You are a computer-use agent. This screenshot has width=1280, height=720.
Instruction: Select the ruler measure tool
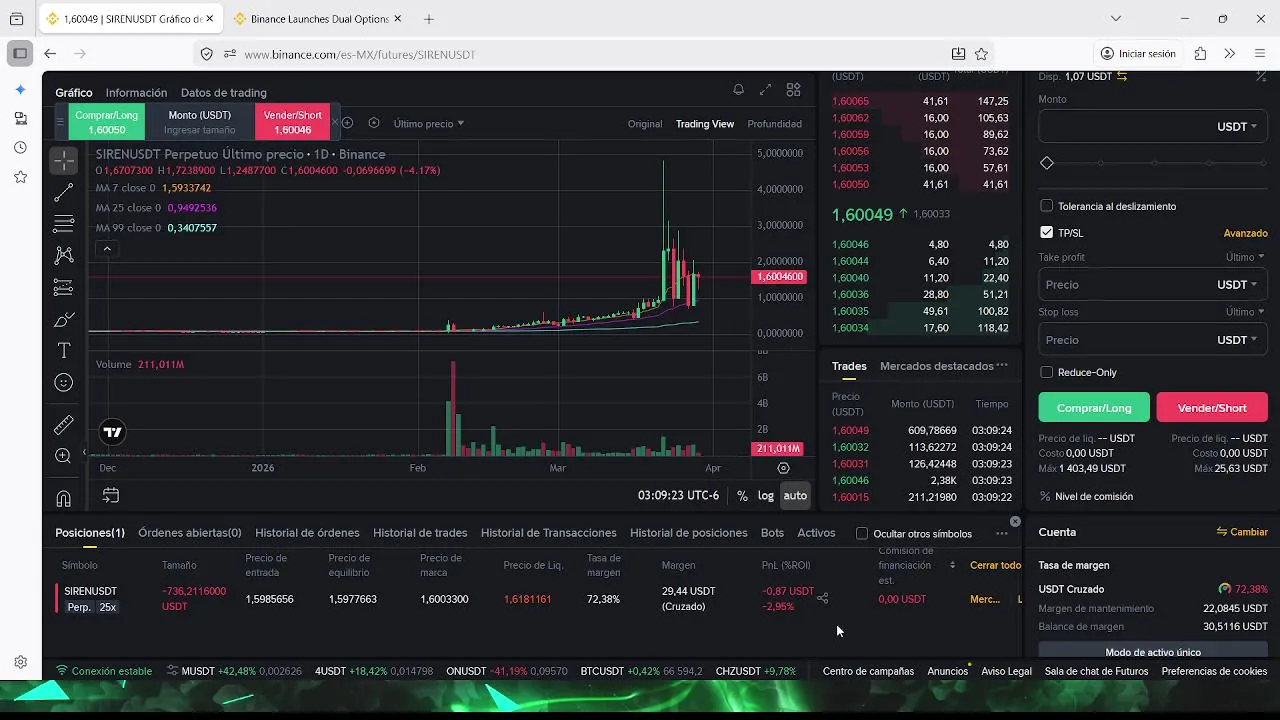click(x=64, y=425)
